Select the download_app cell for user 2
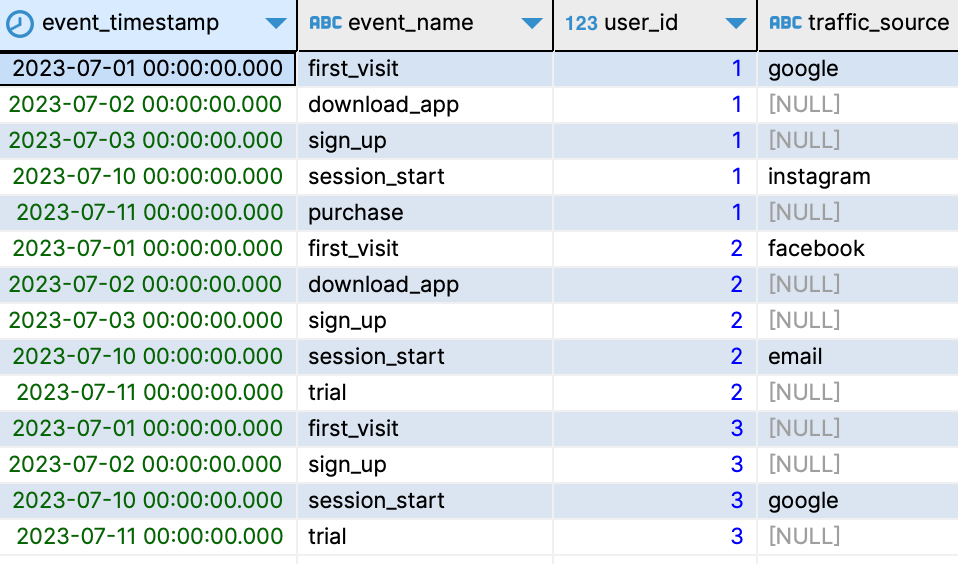This screenshot has width=958, height=564. coord(425,285)
